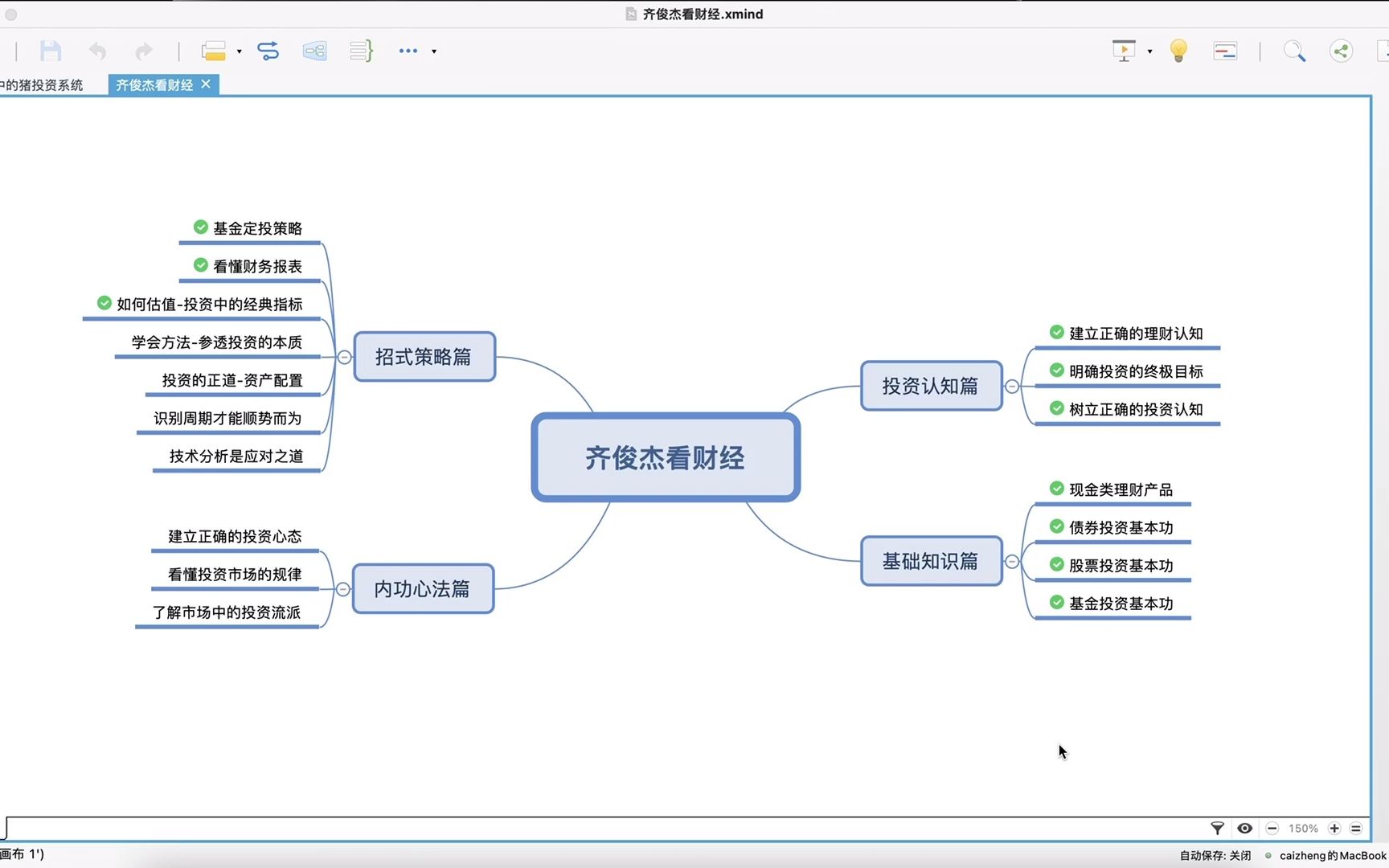The height and width of the screenshot is (868, 1389).
Task: Click checkmark on 树立正确的投资认知
Action: [1057, 407]
